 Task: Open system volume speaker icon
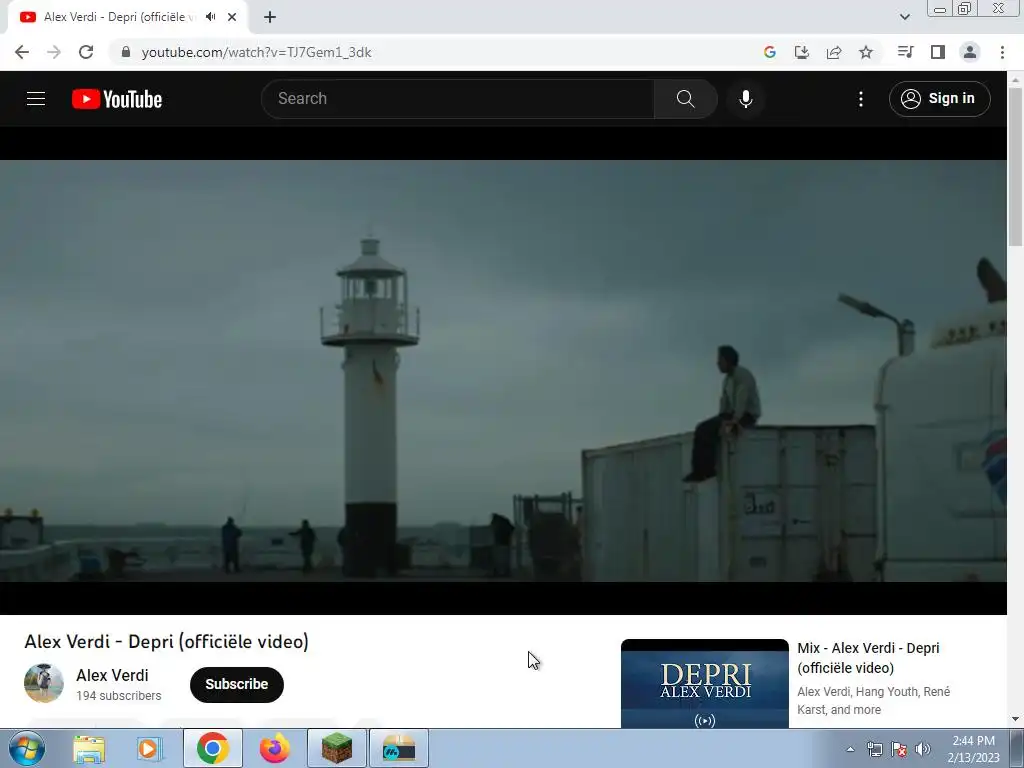click(923, 749)
